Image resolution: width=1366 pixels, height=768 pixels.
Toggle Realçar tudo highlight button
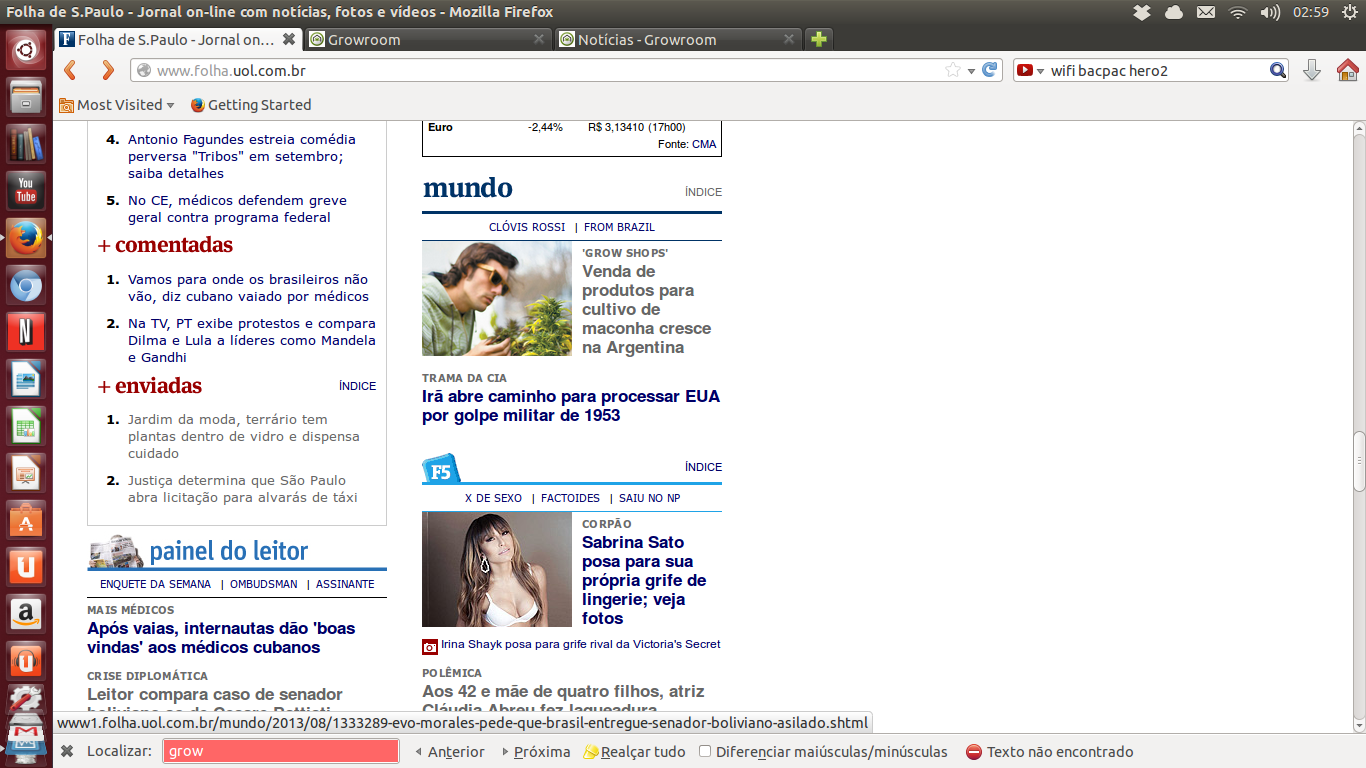coord(634,752)
